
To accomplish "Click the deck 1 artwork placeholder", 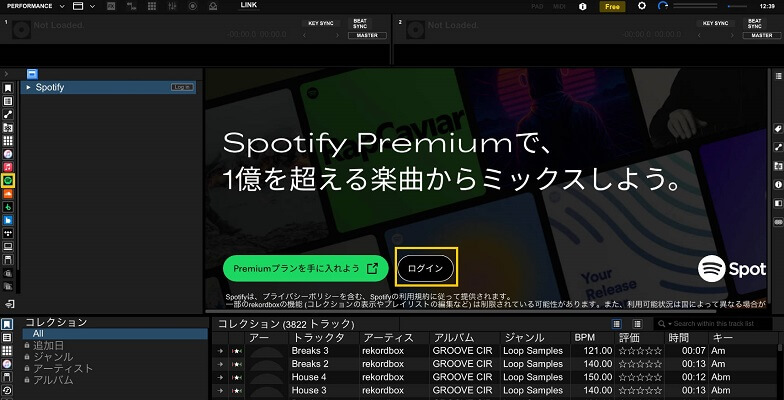I will 22,30.
